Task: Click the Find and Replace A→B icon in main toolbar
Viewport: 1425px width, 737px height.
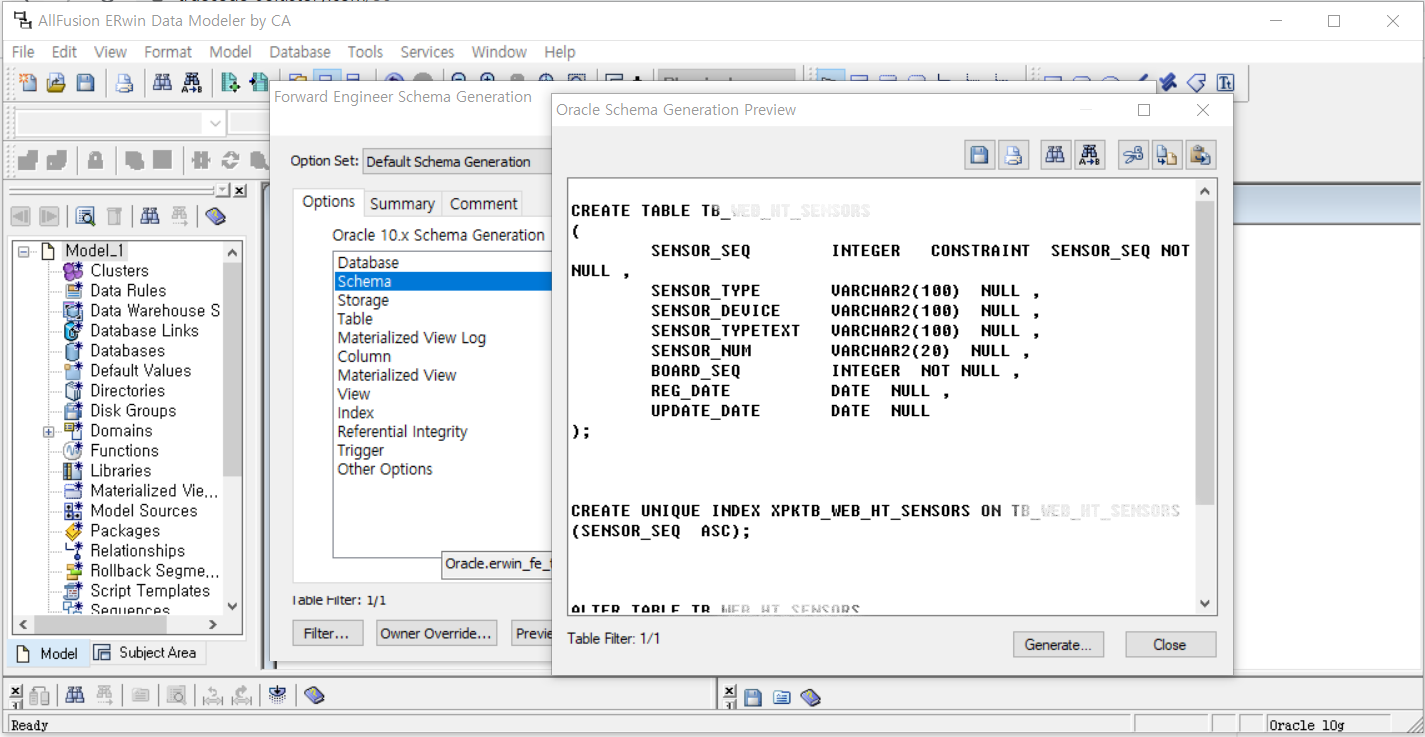Action: click(191, 83)
